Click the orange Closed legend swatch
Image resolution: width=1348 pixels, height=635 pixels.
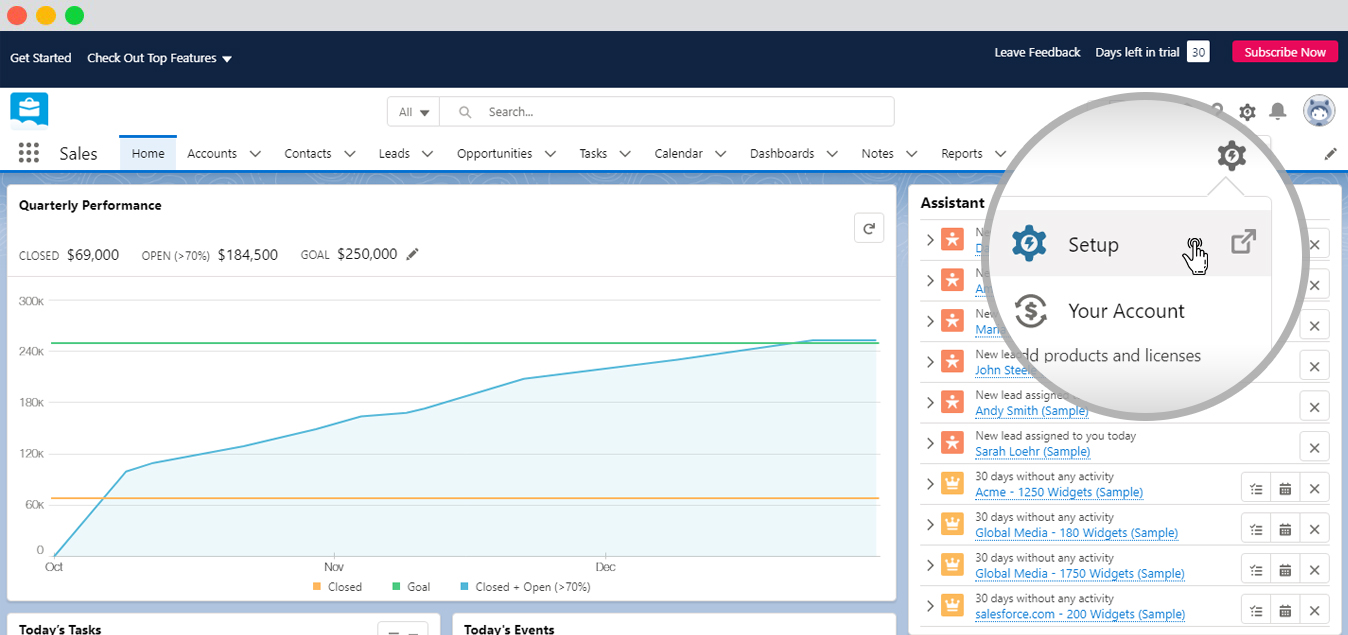pyautogui.click(x=317, y=587)
